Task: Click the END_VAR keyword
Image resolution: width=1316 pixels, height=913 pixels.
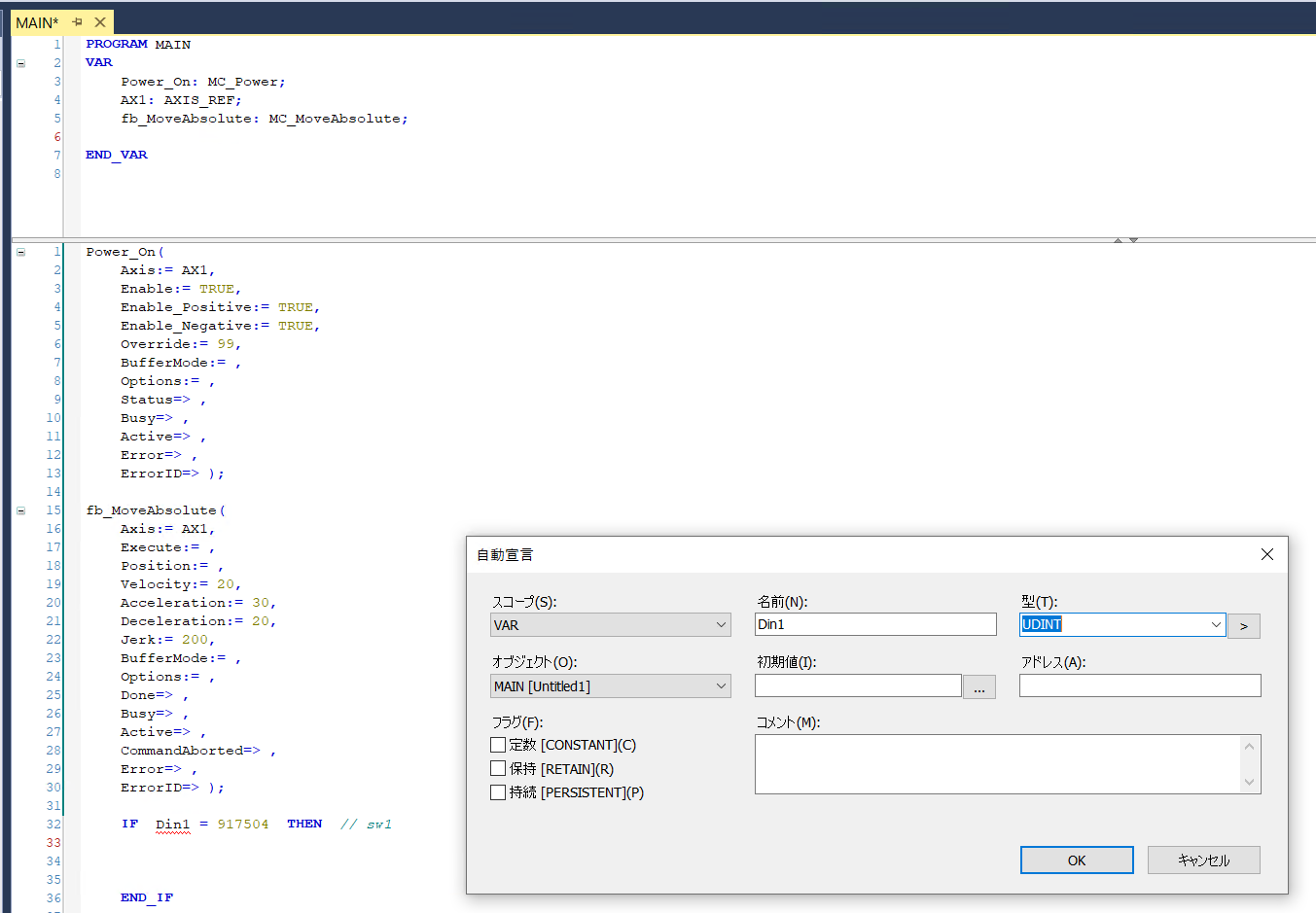Action: (x=117, y=156)
